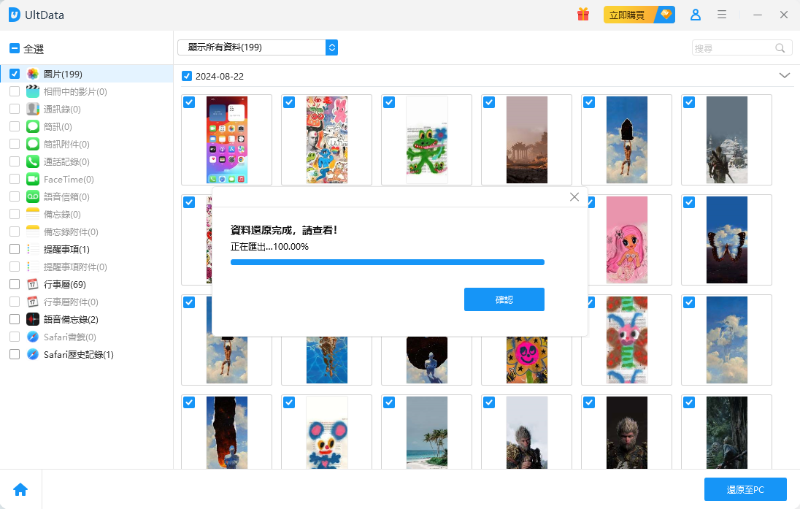Click the 搜尋 search input field
Viewport: 800px width, 509px height.
tap(732, 48)
